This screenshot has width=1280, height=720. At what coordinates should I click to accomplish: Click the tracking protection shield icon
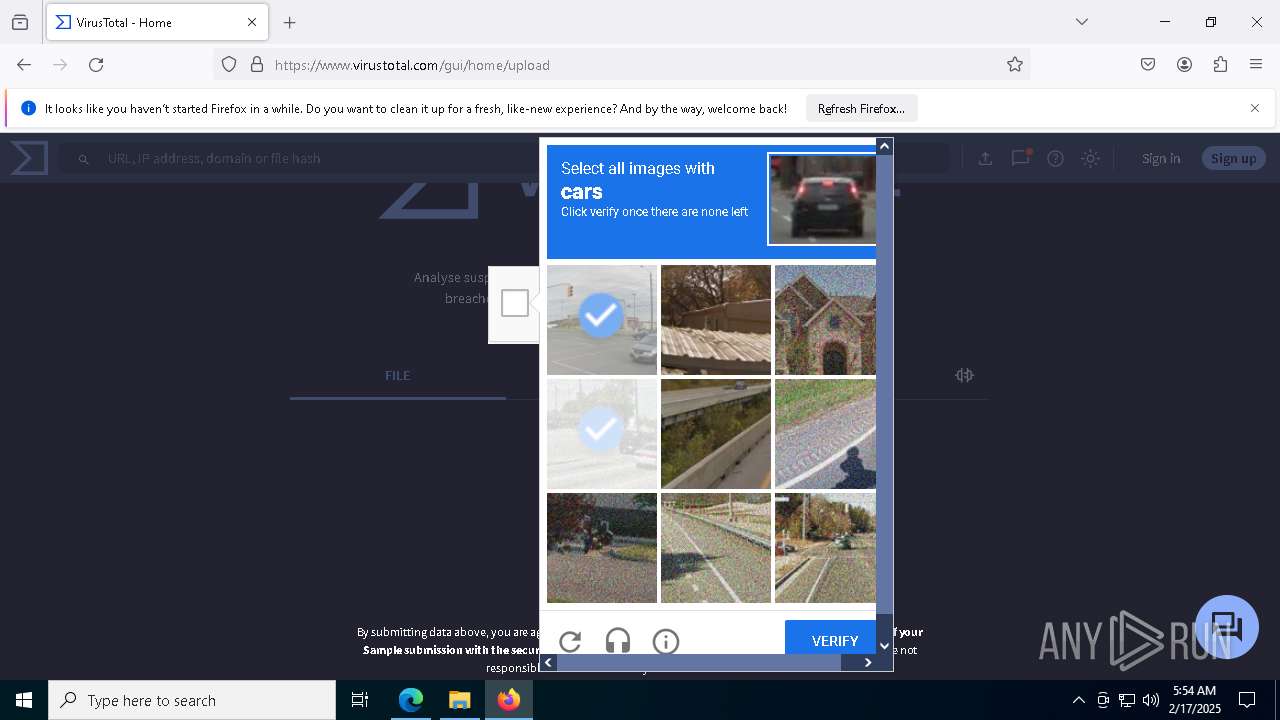(229, 65)
